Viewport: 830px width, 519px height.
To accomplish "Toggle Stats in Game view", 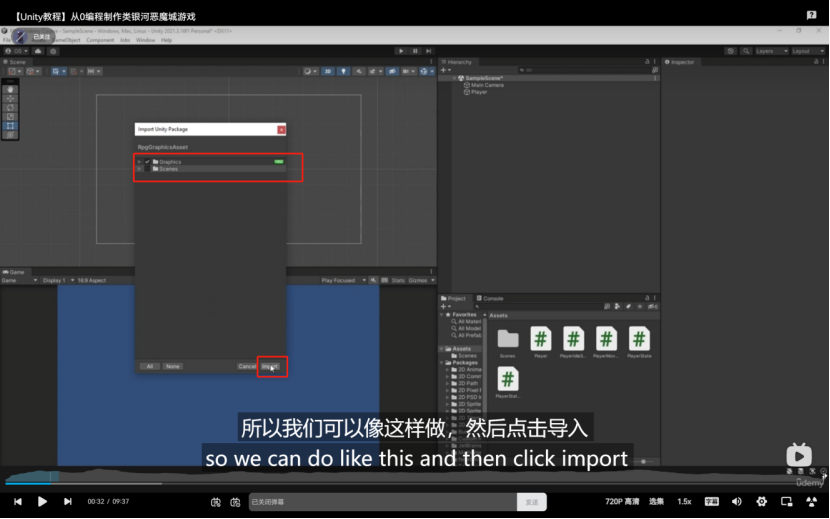I will (x=398, y=280).
